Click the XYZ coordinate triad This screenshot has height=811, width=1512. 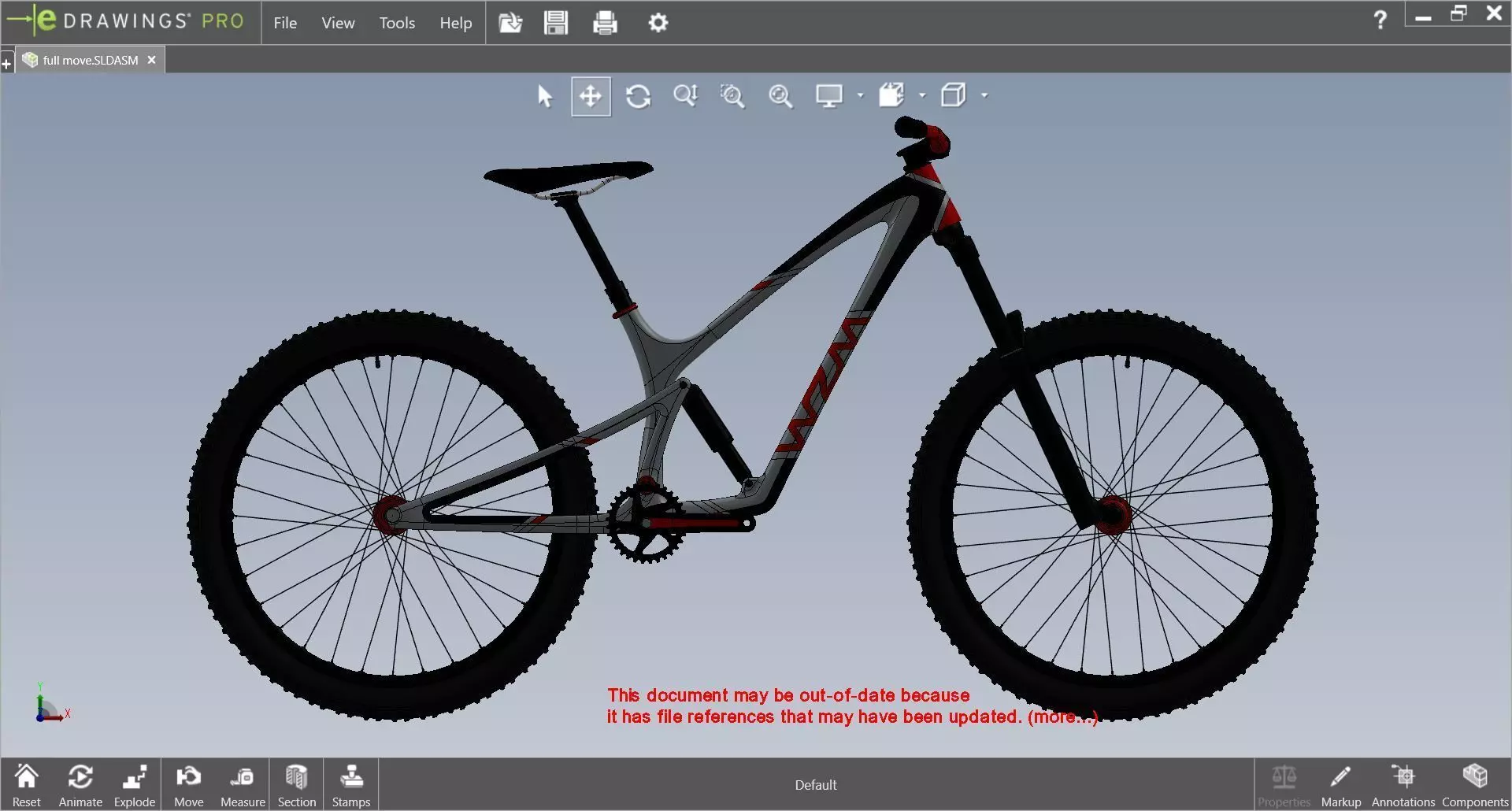(x=52, y=703)
